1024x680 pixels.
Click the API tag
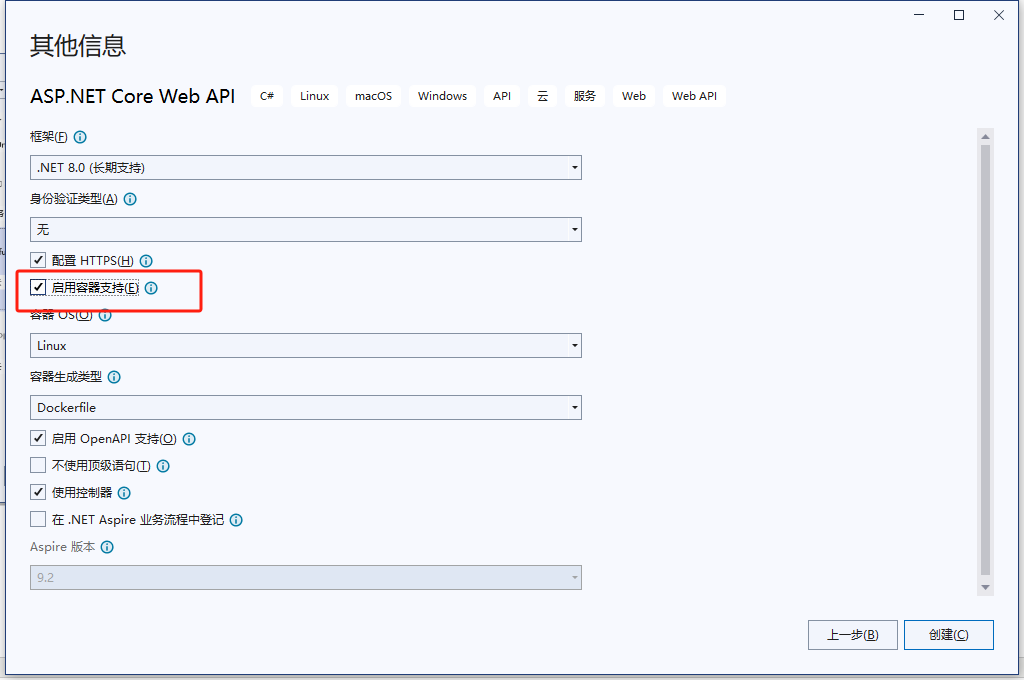[x=502, y=96]
